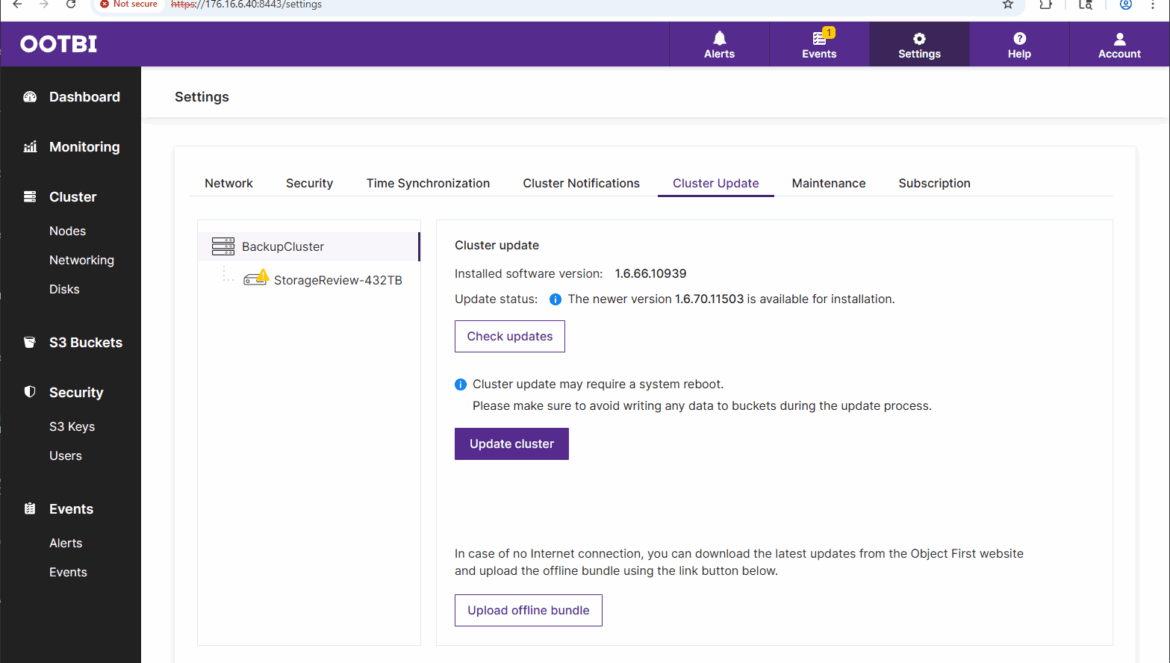Open Events section in sidebar
This screenshot has height=663, width=1170.
point(71,509)
